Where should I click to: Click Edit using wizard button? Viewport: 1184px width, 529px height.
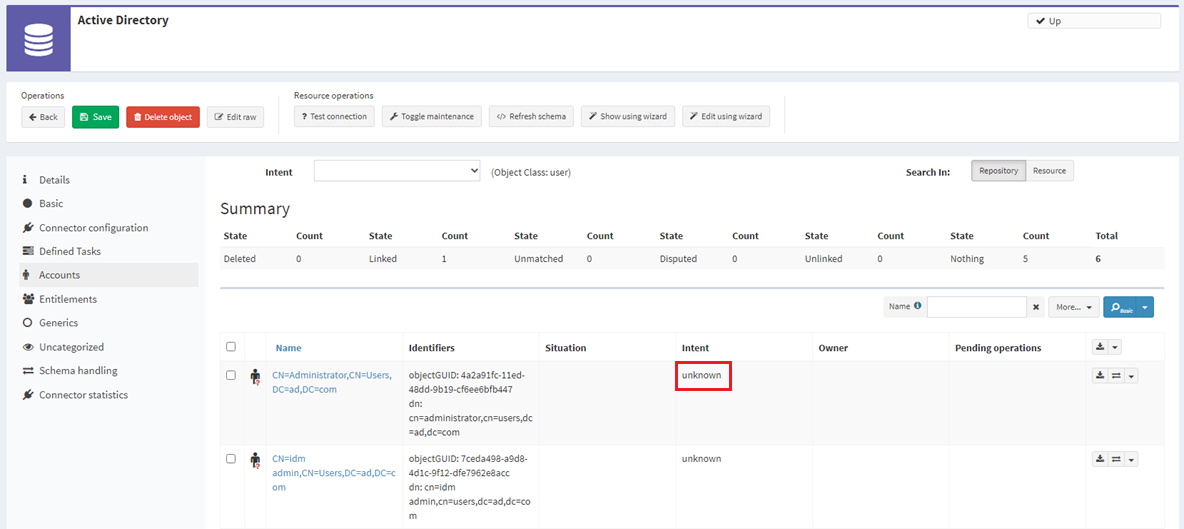pyautogui.click(x=726, y=116)
